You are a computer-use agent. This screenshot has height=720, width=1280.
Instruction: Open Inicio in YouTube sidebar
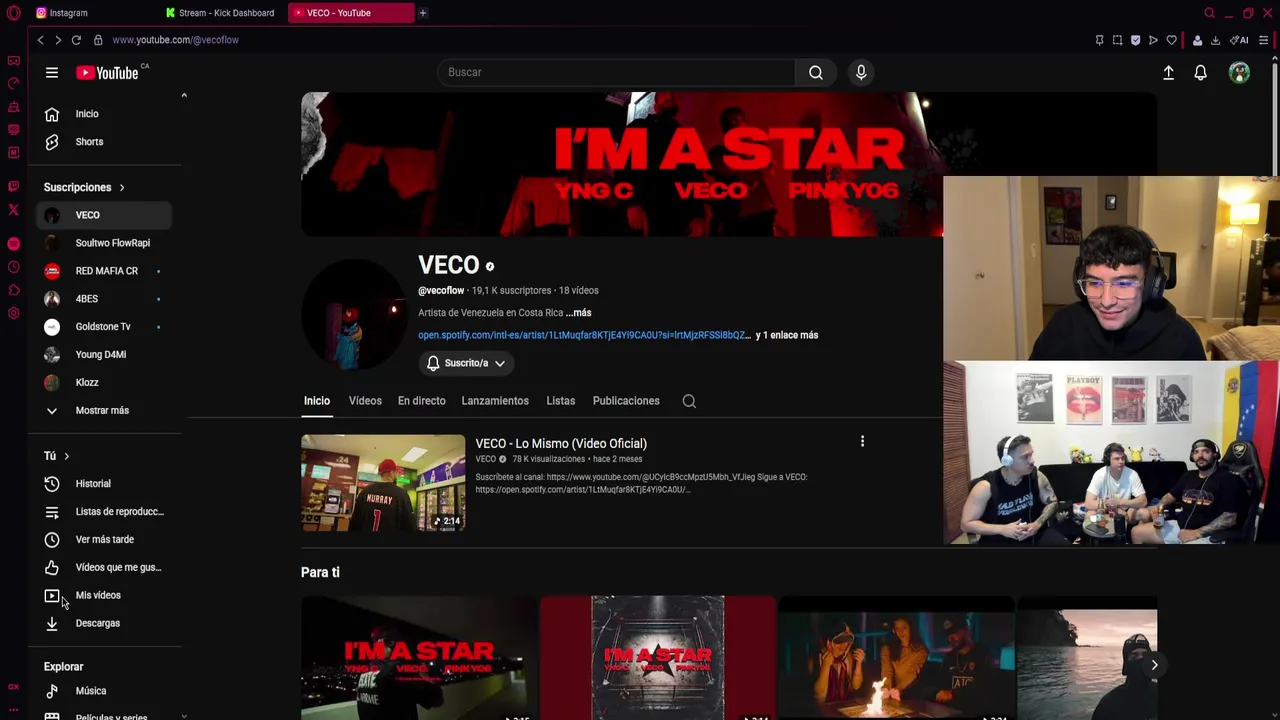pos(104,114)
